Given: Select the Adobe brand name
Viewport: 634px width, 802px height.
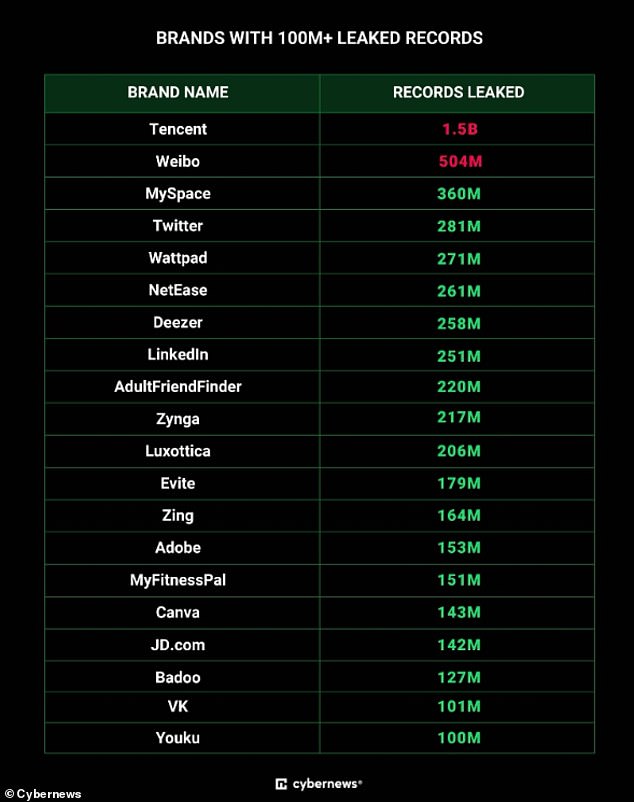Looking at the screenshot, I should coord(178,547).
